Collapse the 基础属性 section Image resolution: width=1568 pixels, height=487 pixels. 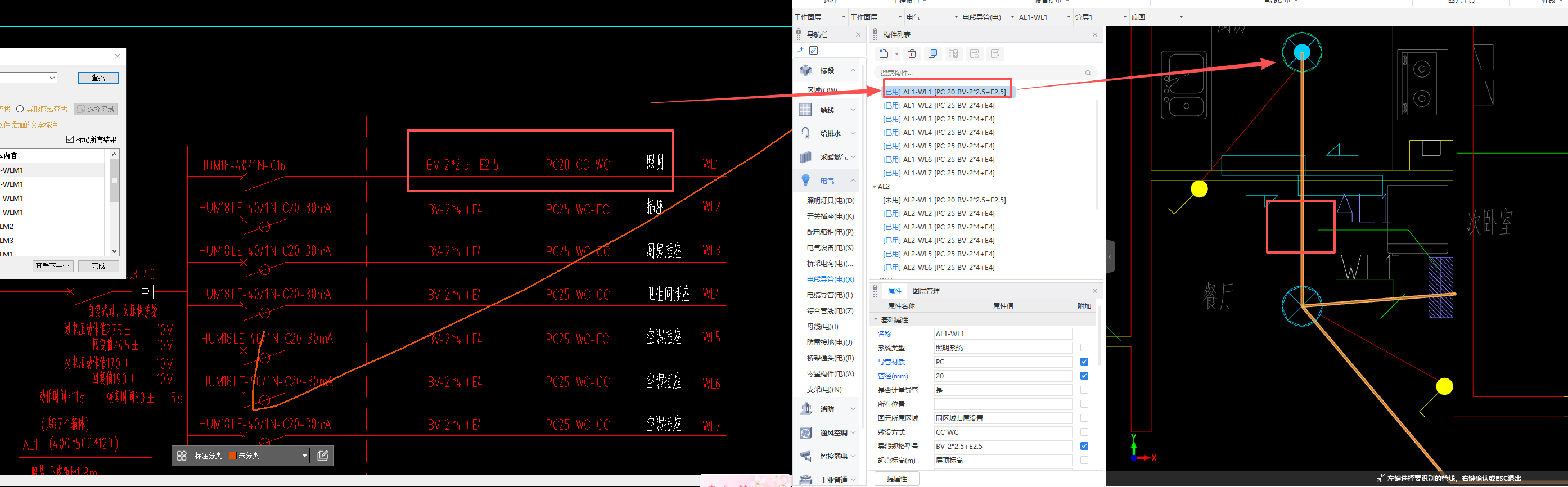point(876,319)
